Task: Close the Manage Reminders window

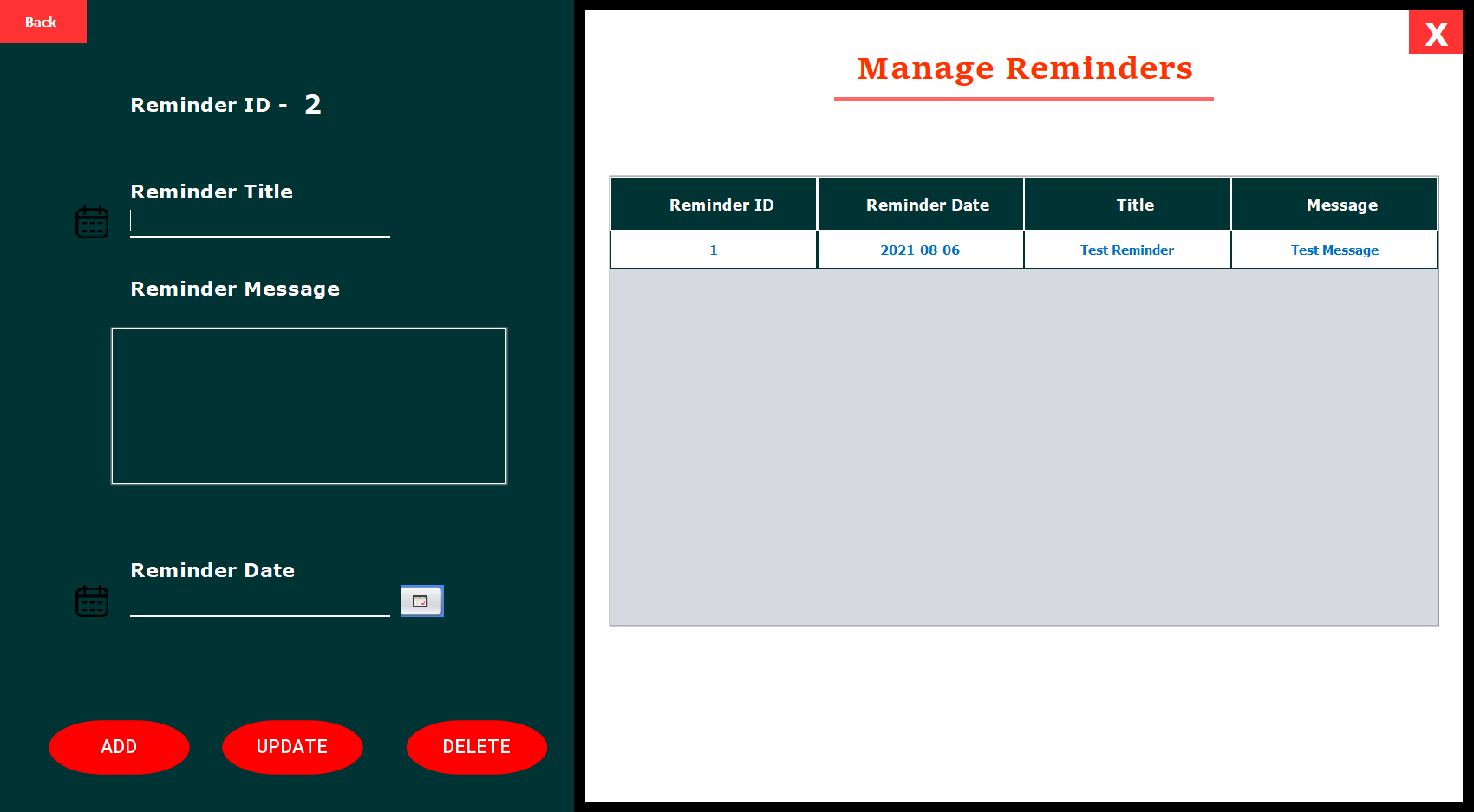Action: [x=1436, y=32]
